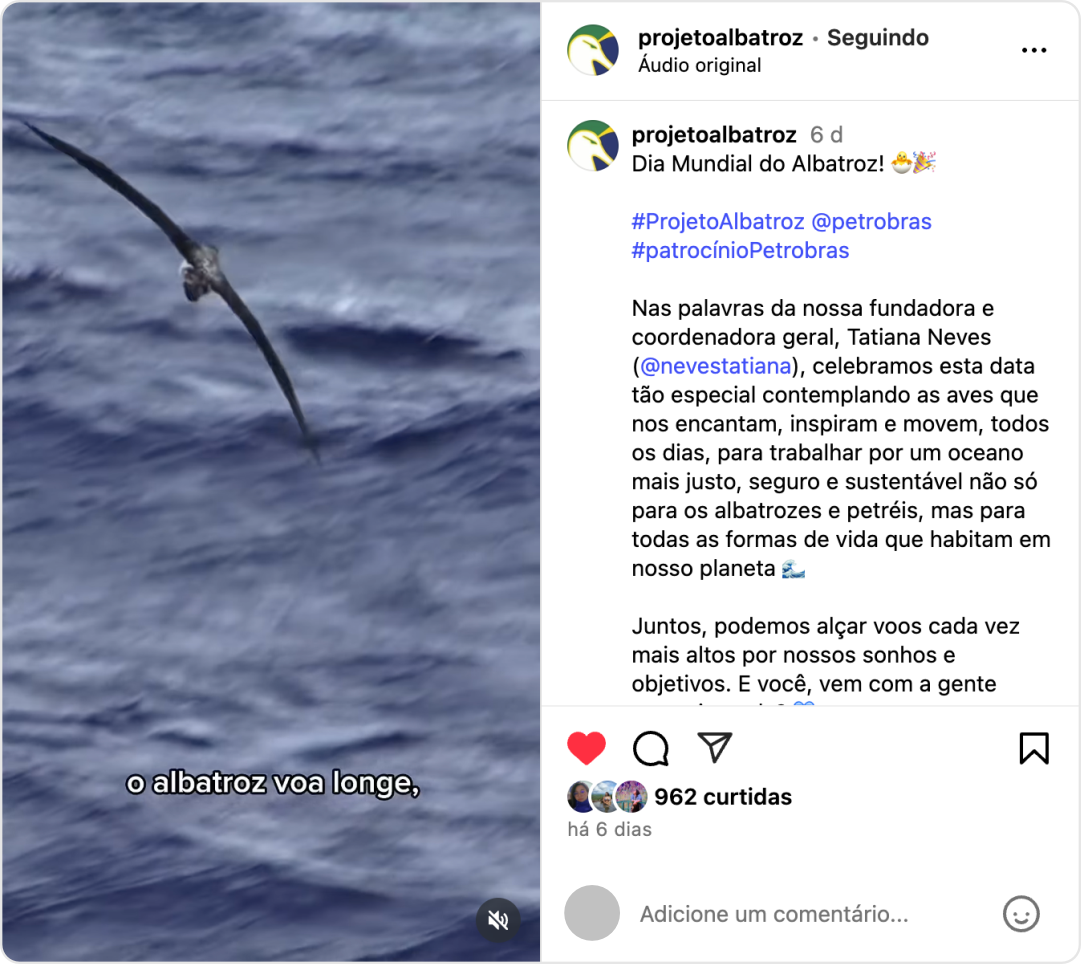
Task: Click the projetoalbatroz avatar beside the caption
Action: point(592,145)
